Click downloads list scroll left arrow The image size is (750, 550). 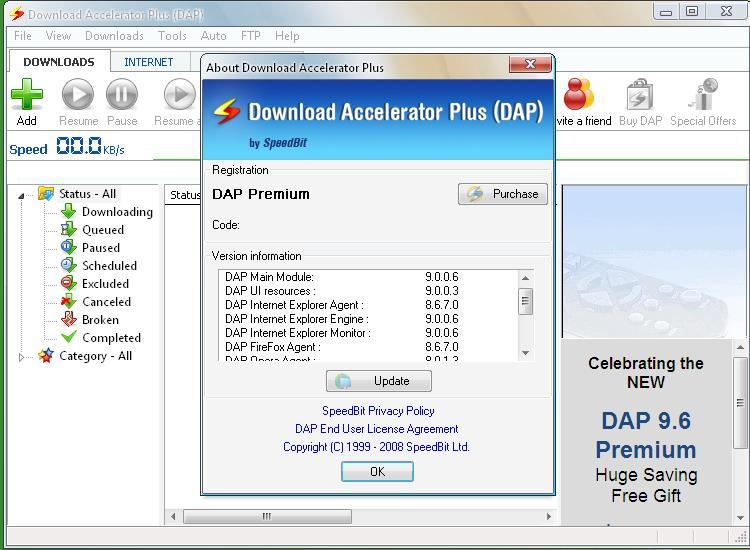(x=173, y=516)
